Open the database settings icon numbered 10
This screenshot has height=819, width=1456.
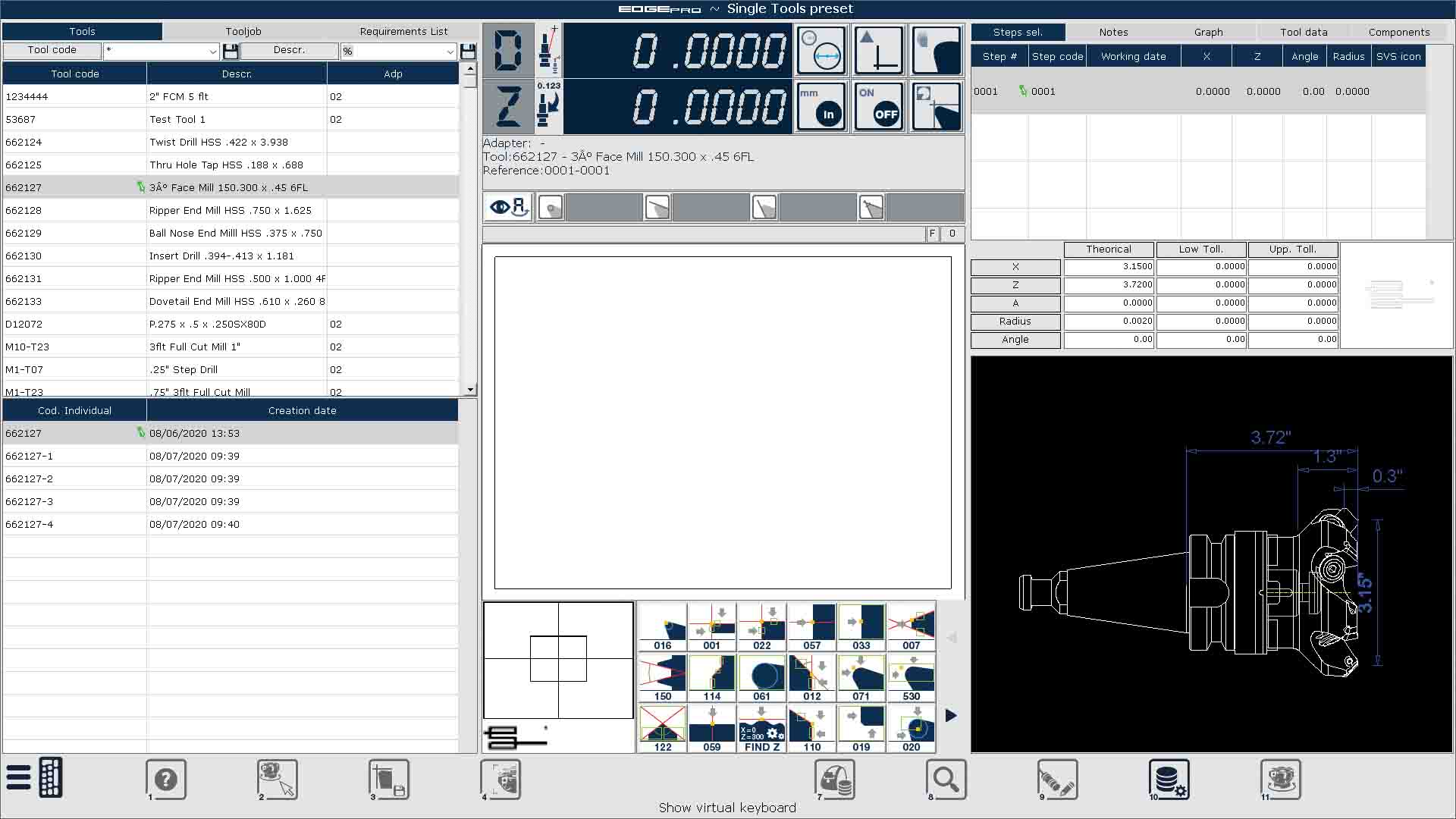point(1168,779)
